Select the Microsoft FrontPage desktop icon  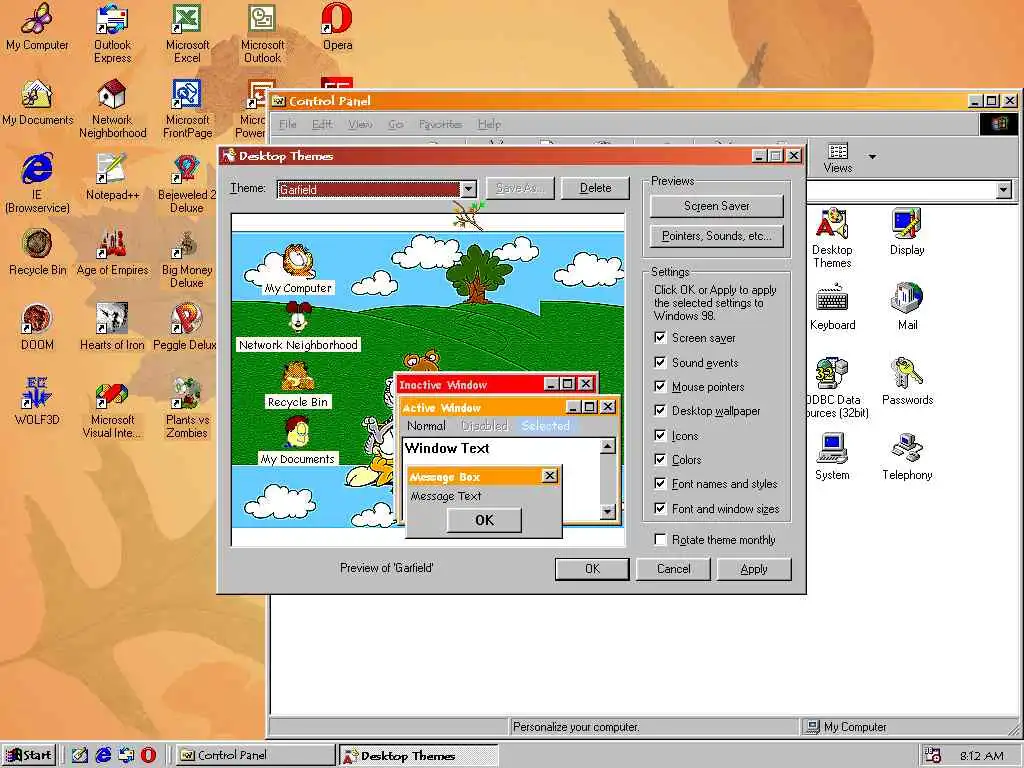(187, 108)
